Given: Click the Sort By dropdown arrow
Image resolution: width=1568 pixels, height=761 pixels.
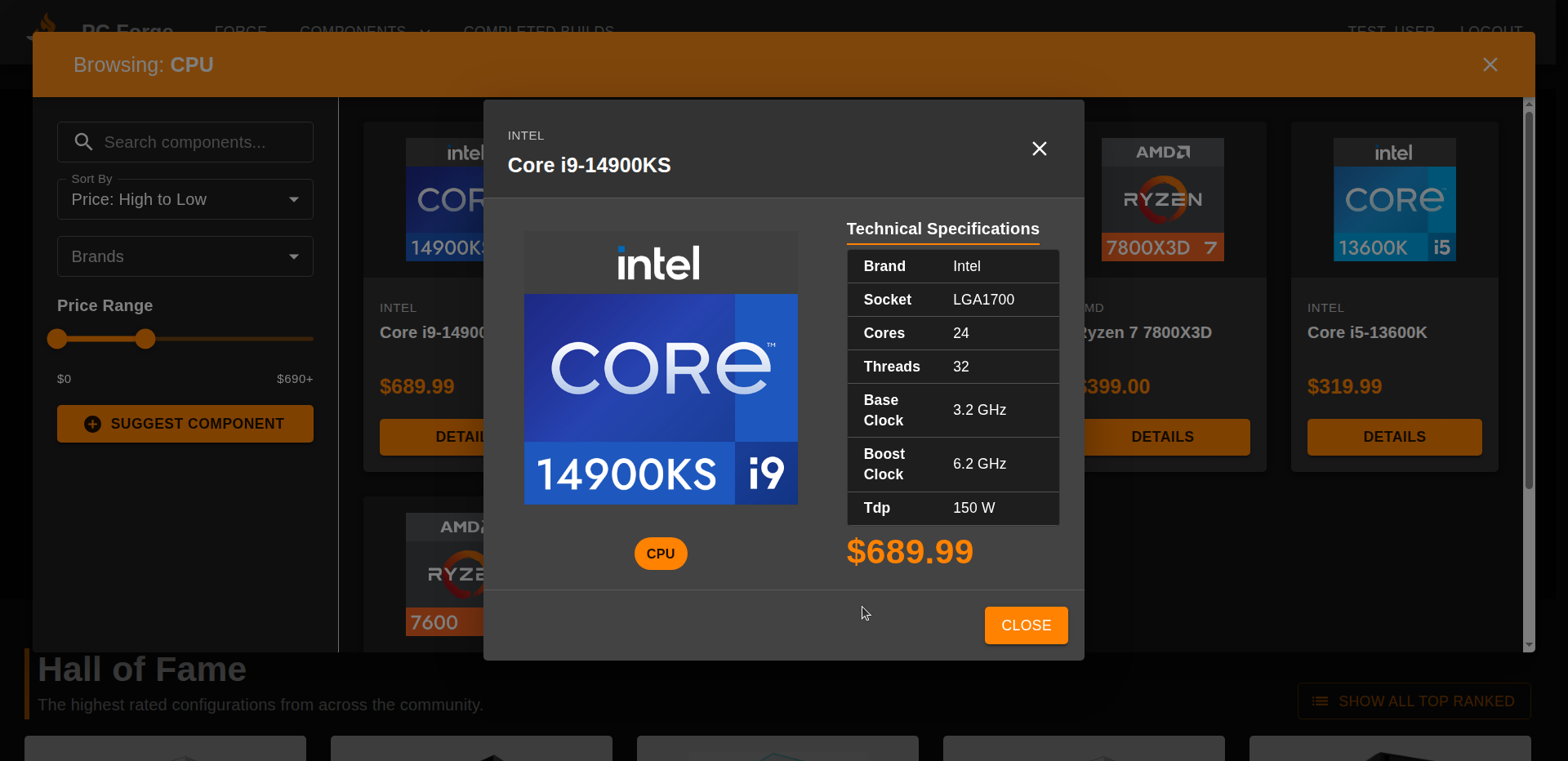Looking at the screenshot, I should (294, 199).
